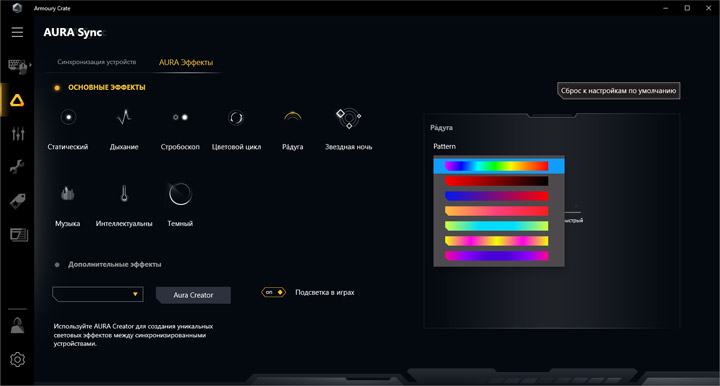The width and height of the screenshot is (720, 386).
Task: Open the price tag deals sidebar icon
Action: pos(17,201)
